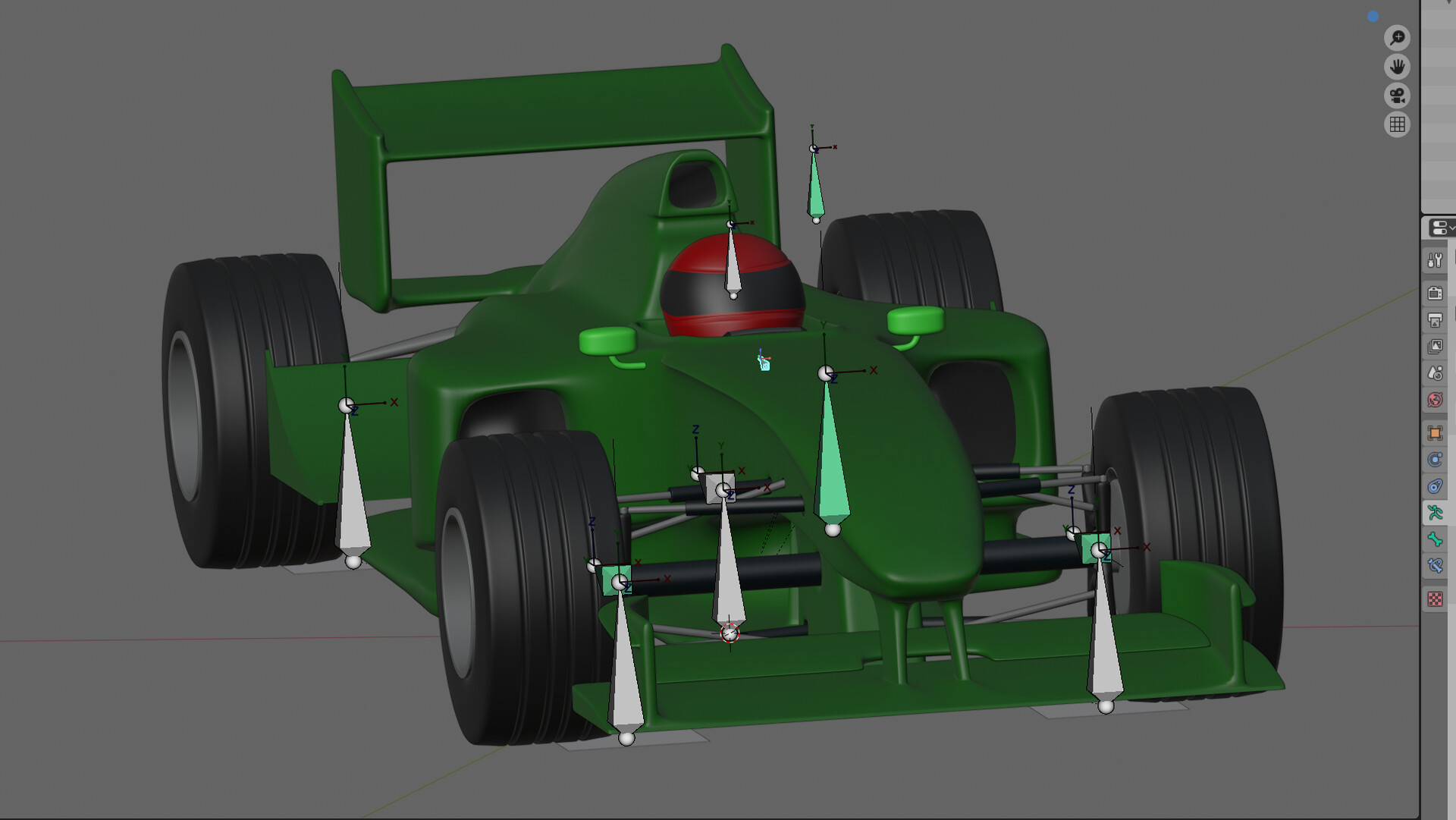This screenshot has height=820, width=1456.
Task: Toggle the camera view gizmo
Action: [1397, 95]
